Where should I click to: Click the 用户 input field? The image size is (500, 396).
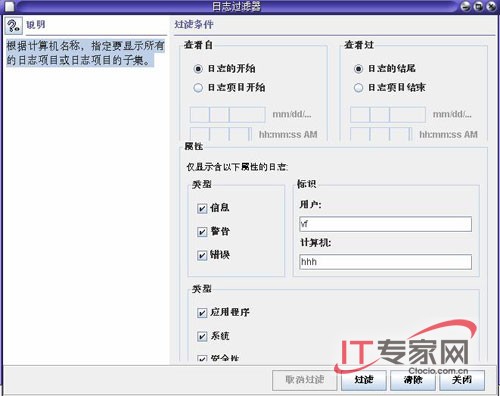(x=385, y=224)
